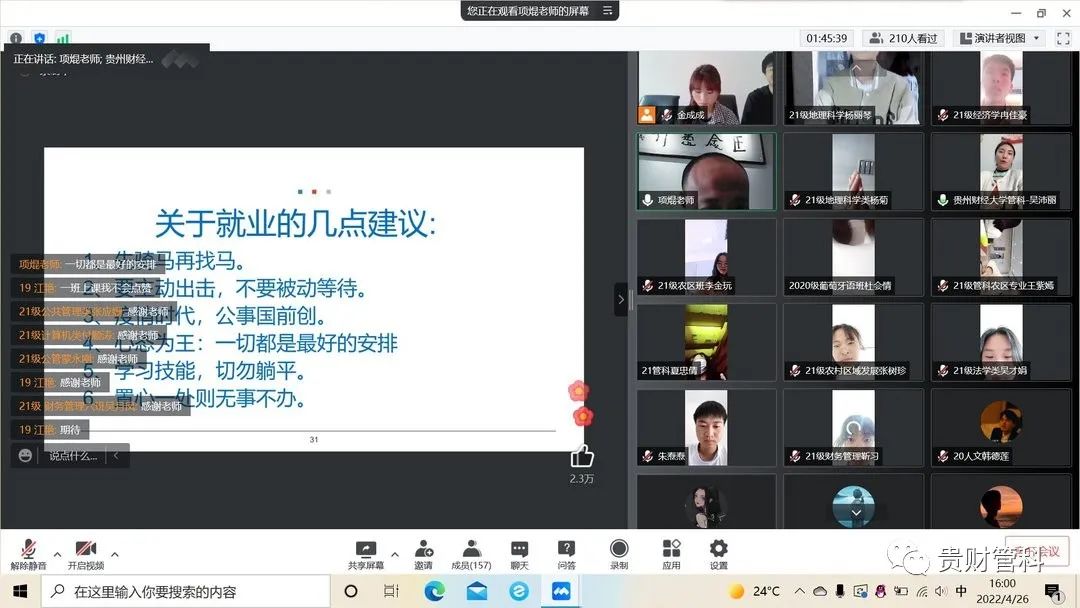Viewport: 1080px width, 608px height.
Task: Open audio options arrow beside 解除静音
Action: (x=57, y=554)
